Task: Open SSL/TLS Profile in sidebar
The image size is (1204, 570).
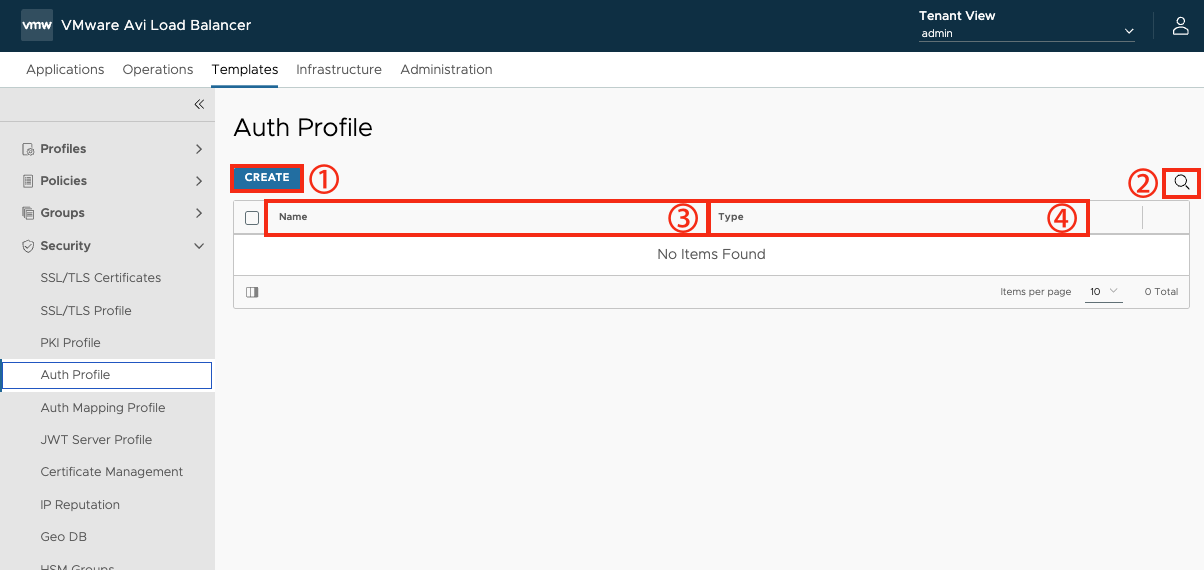Action: (x=86, y=310)
